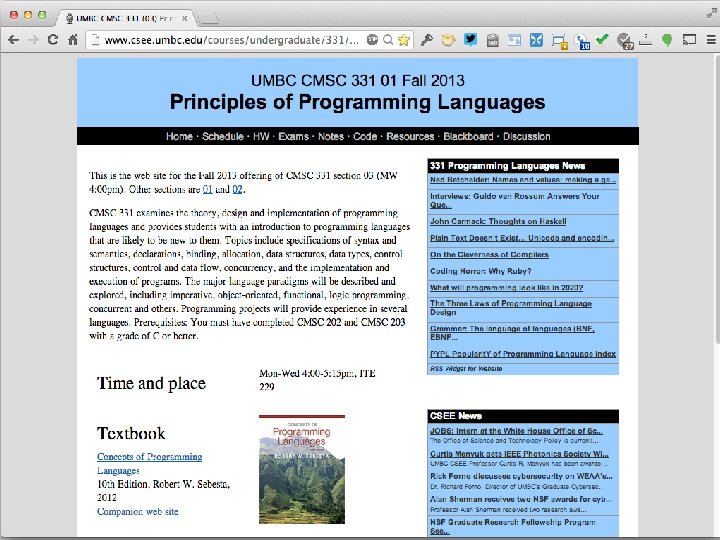Click the green checkmark extension icon
This screenshot has width=720, height=540.
(602, 40)
